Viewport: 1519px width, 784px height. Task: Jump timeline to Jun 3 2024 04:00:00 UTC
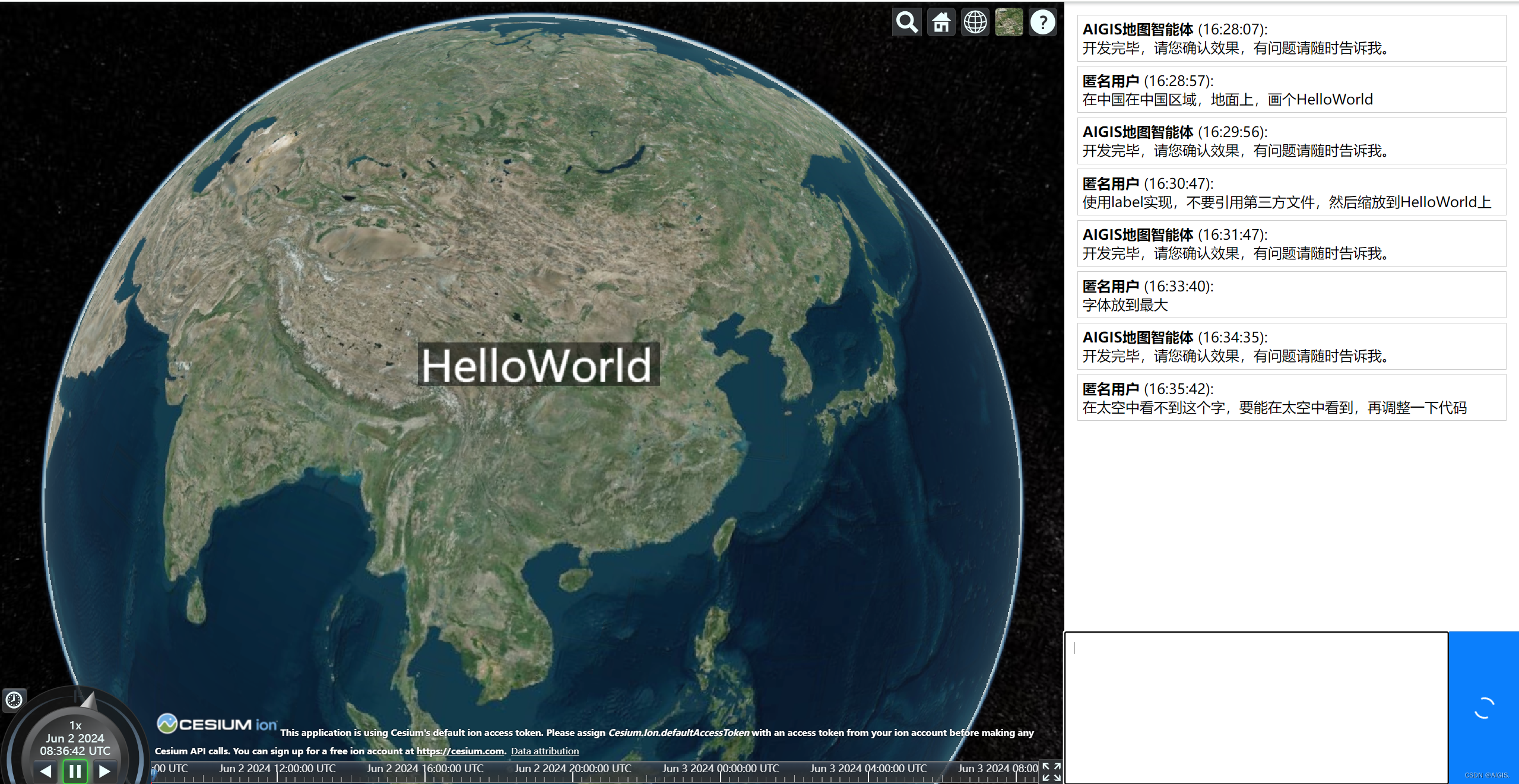[868, 769]
